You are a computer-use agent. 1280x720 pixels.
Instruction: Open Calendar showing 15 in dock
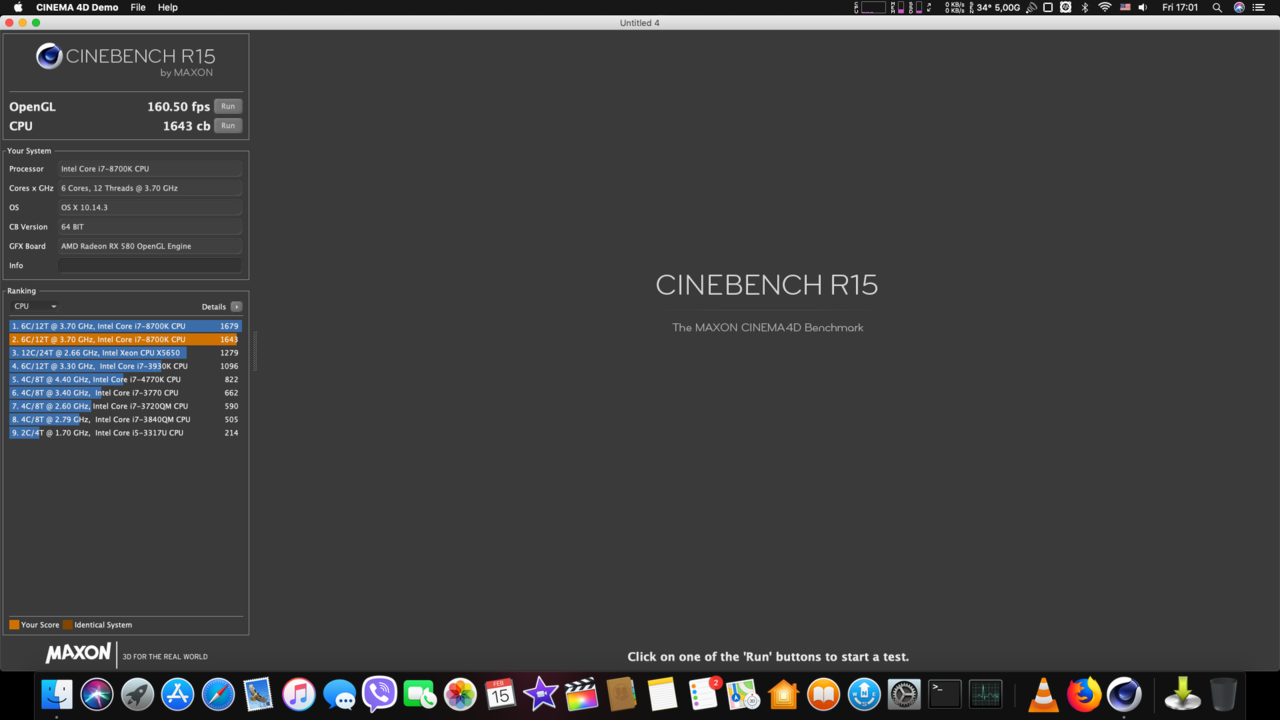coord(500,694)
